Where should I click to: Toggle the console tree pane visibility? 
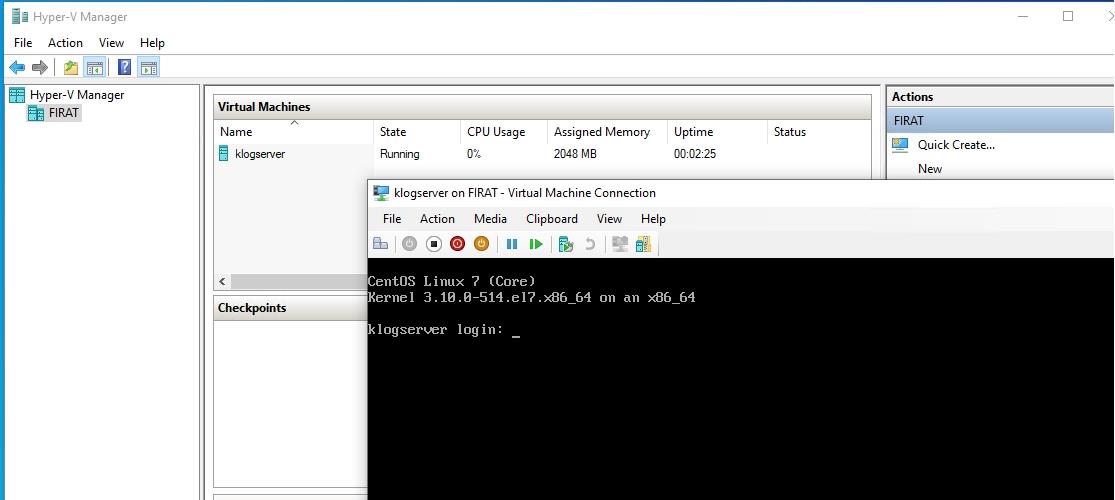point(94,68)
